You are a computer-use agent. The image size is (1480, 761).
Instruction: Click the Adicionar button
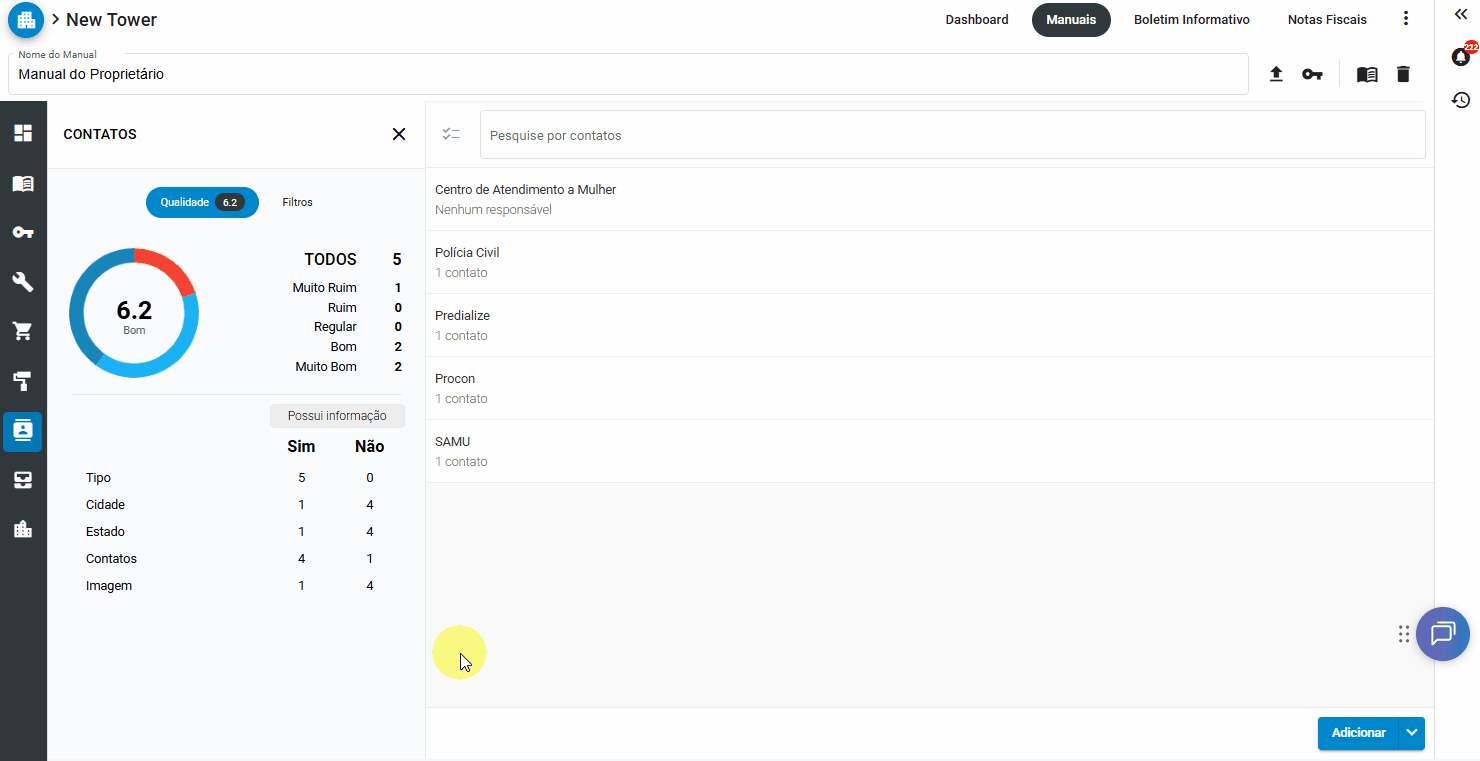pyautogui.click(x=1358, y=733)
